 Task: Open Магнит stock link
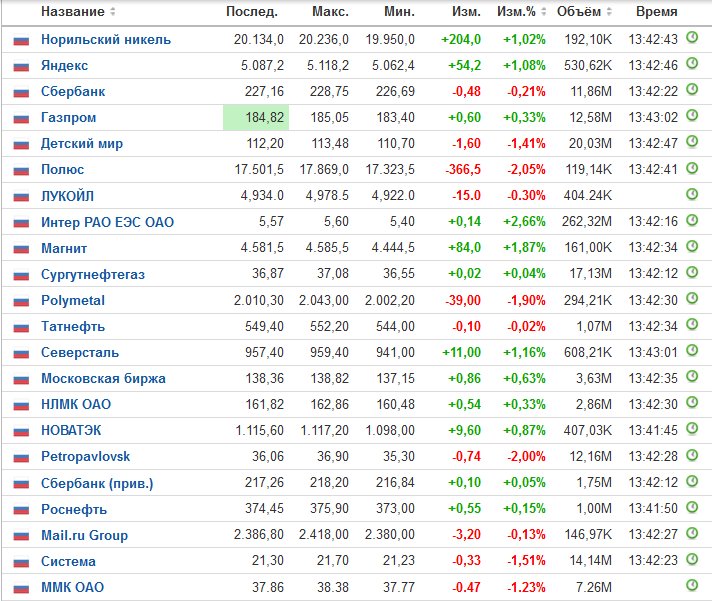tap(64, 248)
